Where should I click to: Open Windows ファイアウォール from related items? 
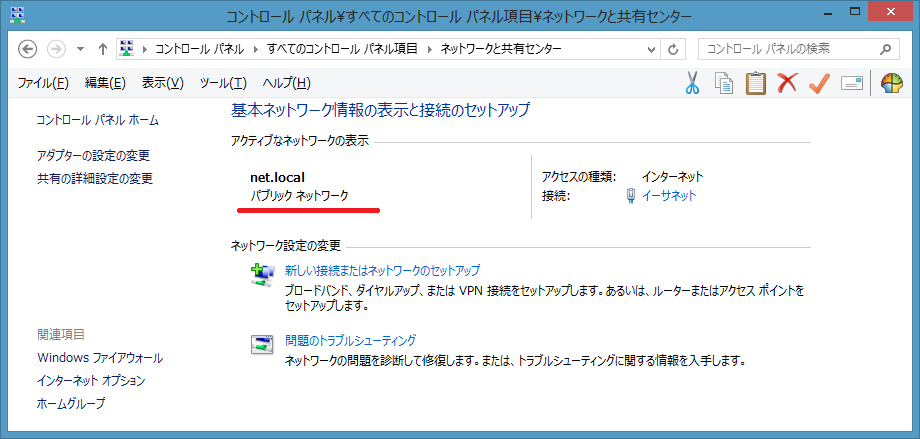(x=100, y=358)
